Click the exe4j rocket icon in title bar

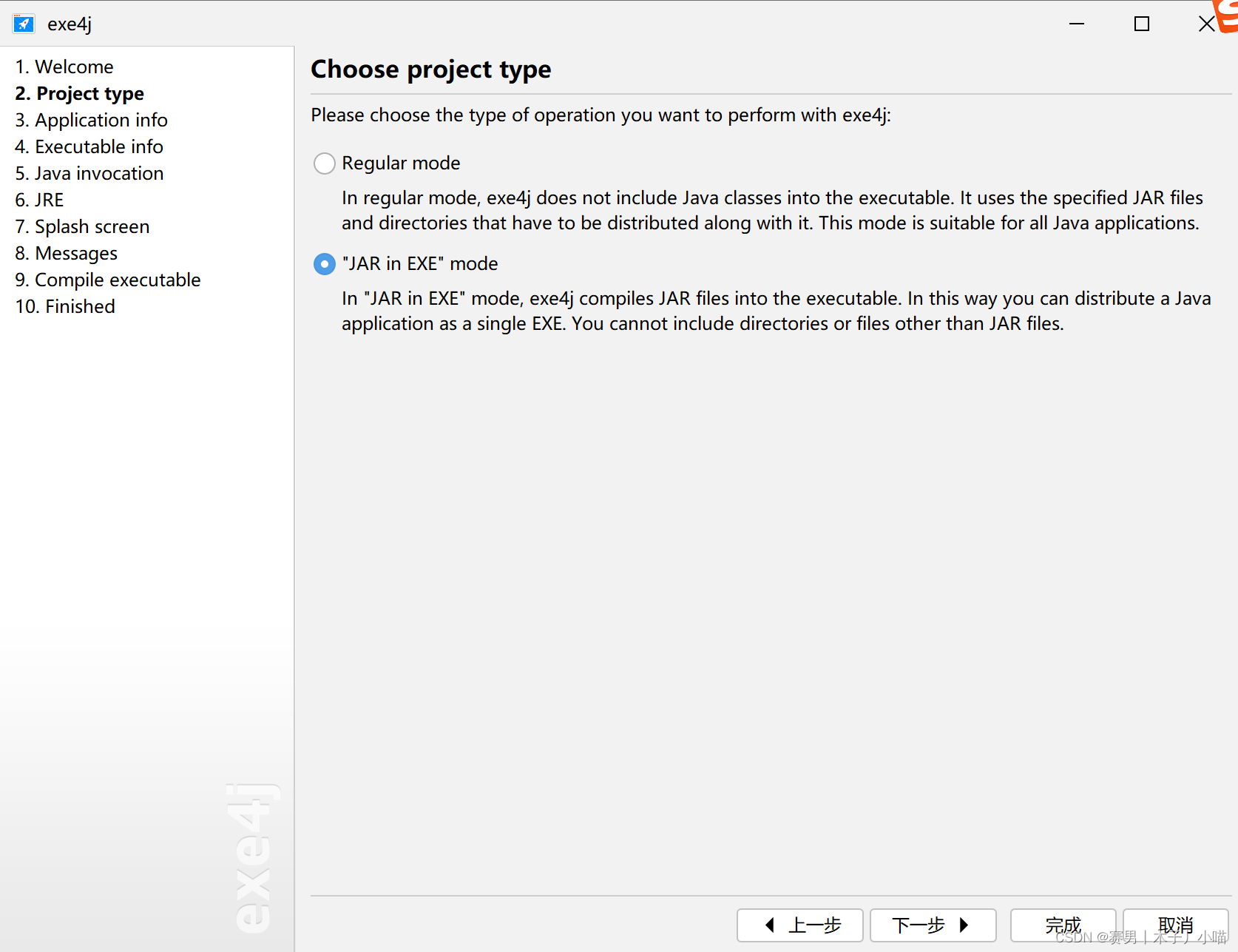[x=24, y=24]
